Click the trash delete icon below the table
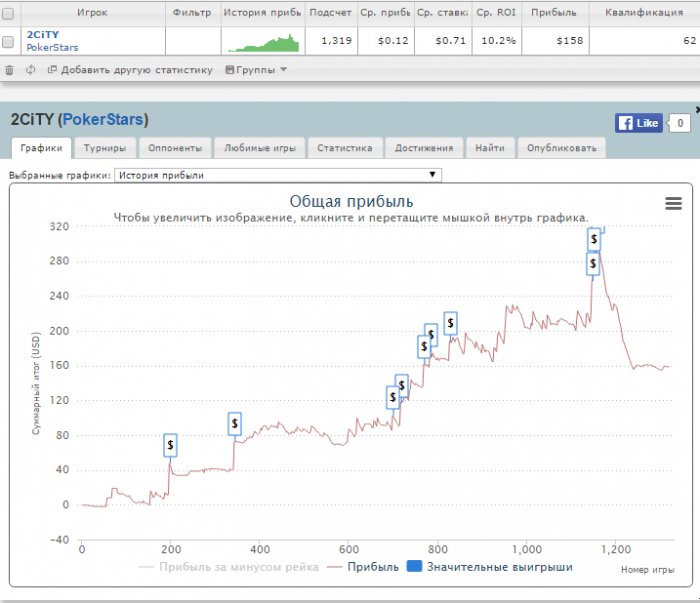700x603 pixels. 9,70
